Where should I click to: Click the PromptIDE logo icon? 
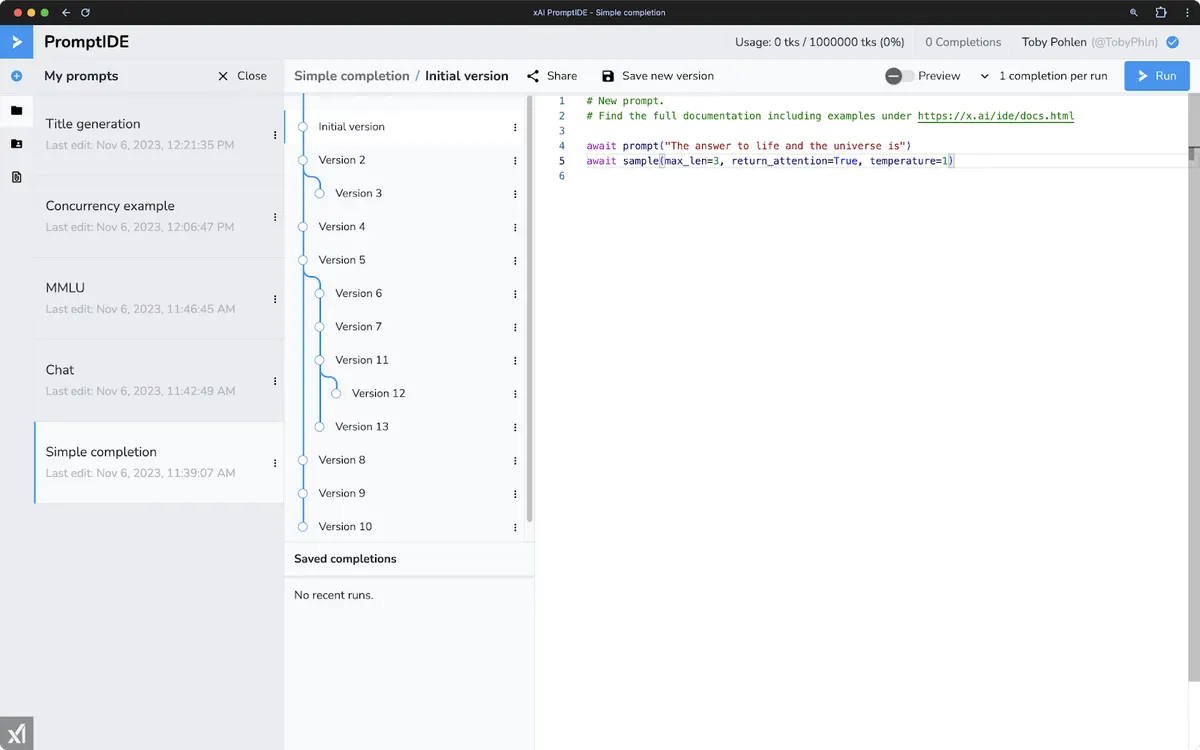pos(16,42)
